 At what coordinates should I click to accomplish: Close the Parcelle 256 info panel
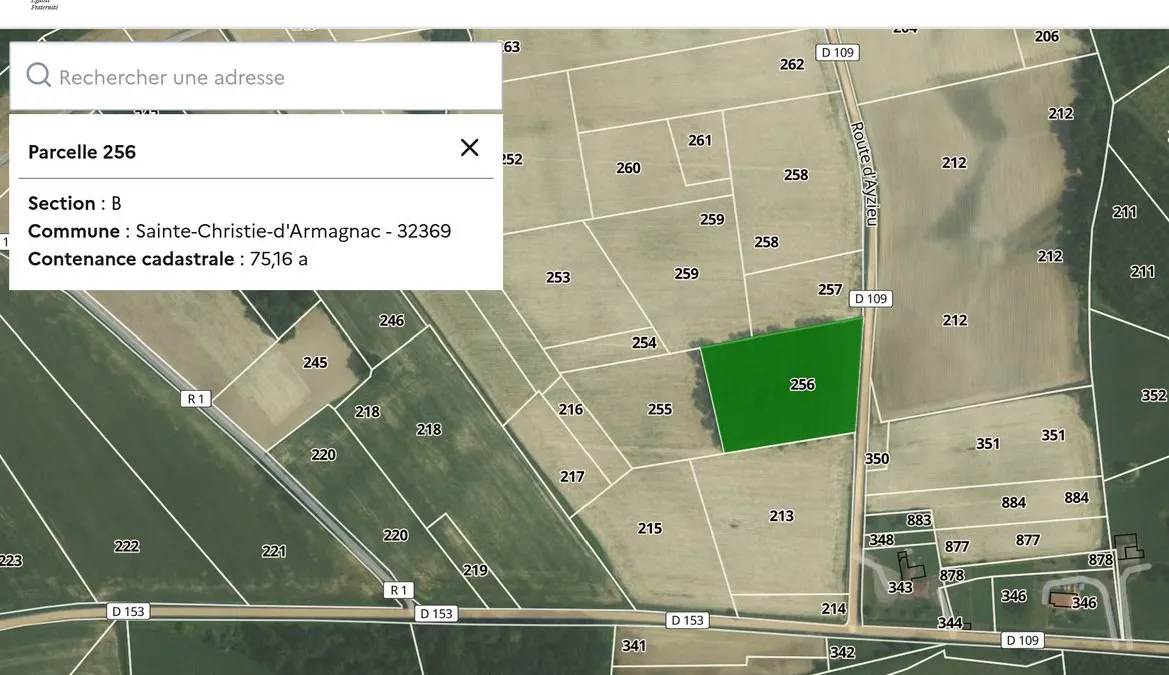coord(469,148)
